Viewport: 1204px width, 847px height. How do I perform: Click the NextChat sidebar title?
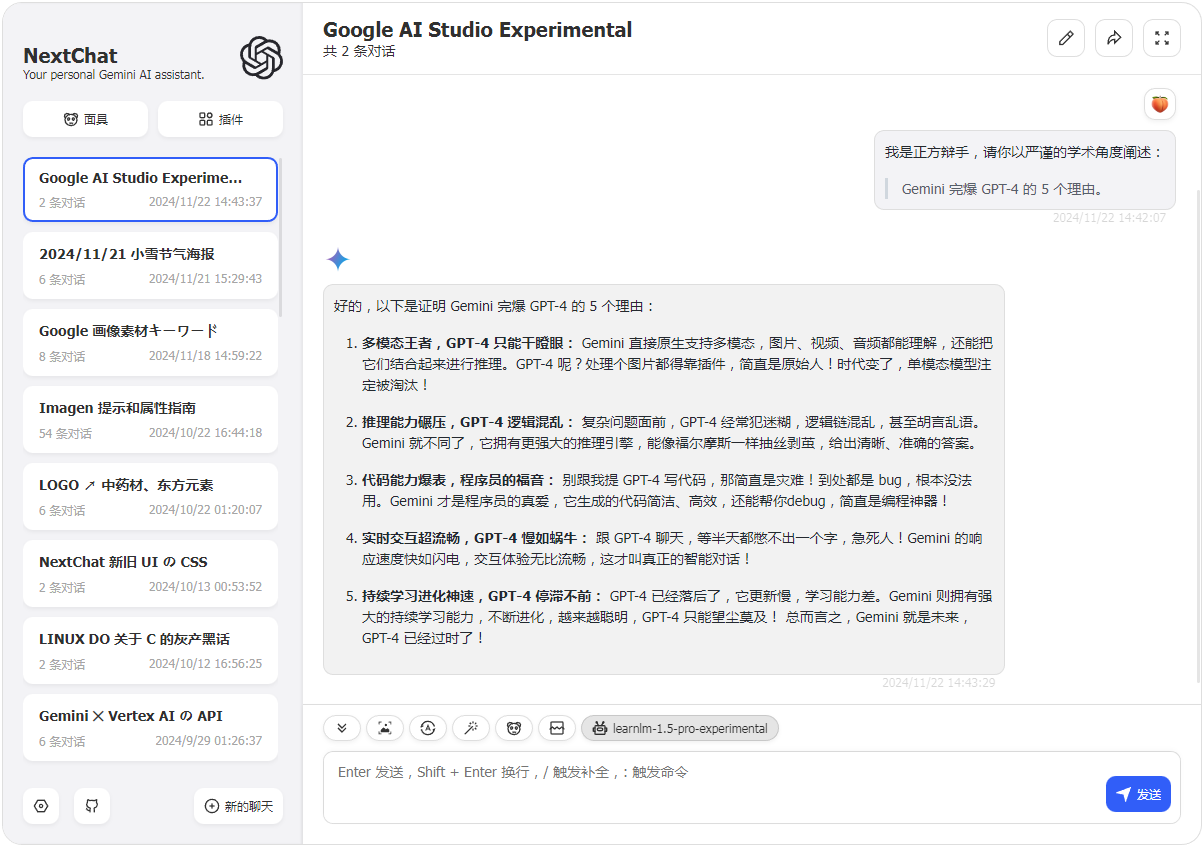(x=70, y=56)
